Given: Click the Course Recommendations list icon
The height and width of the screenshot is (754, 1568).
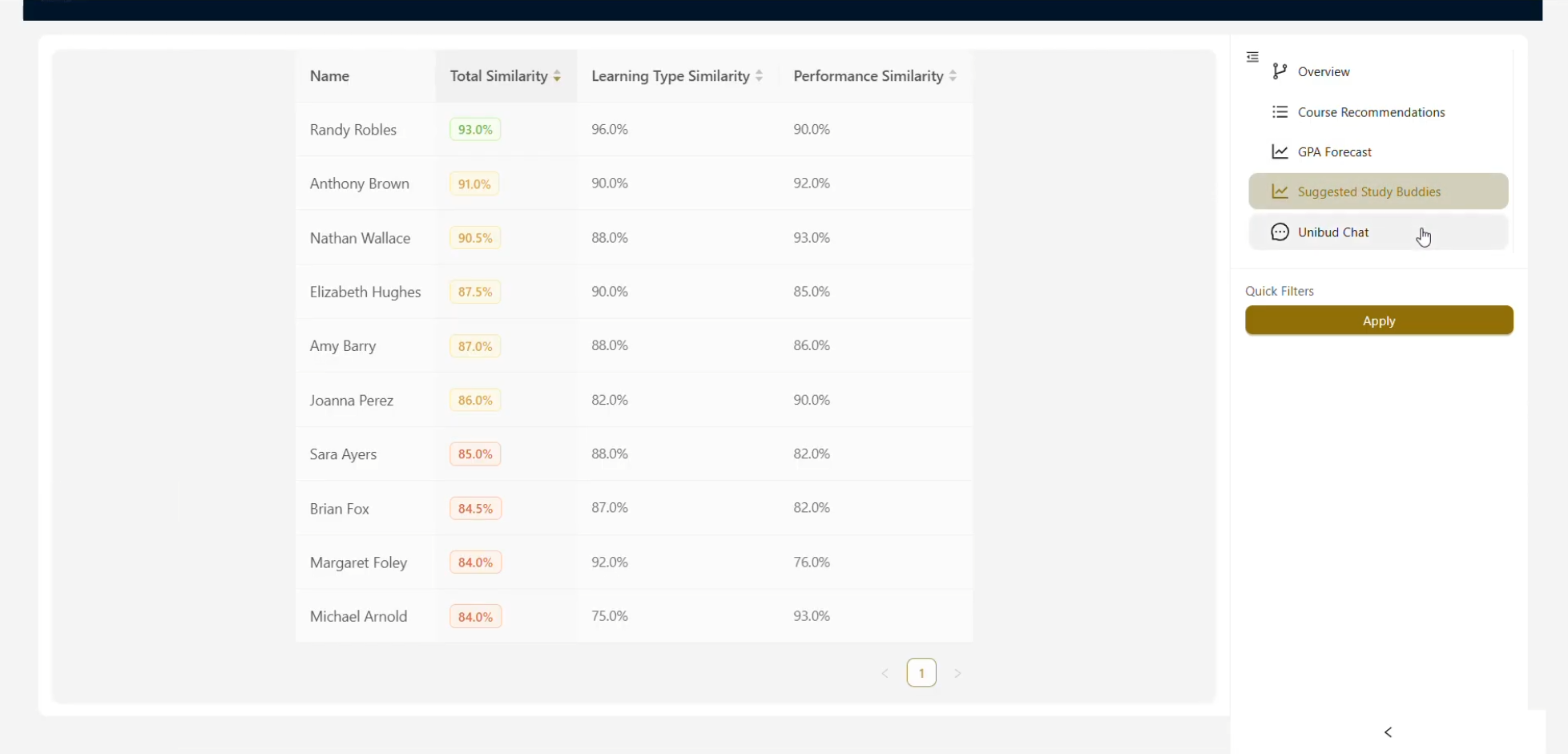Looking at the screenshot, I should pyautogui.click(x=1280, y=112).
